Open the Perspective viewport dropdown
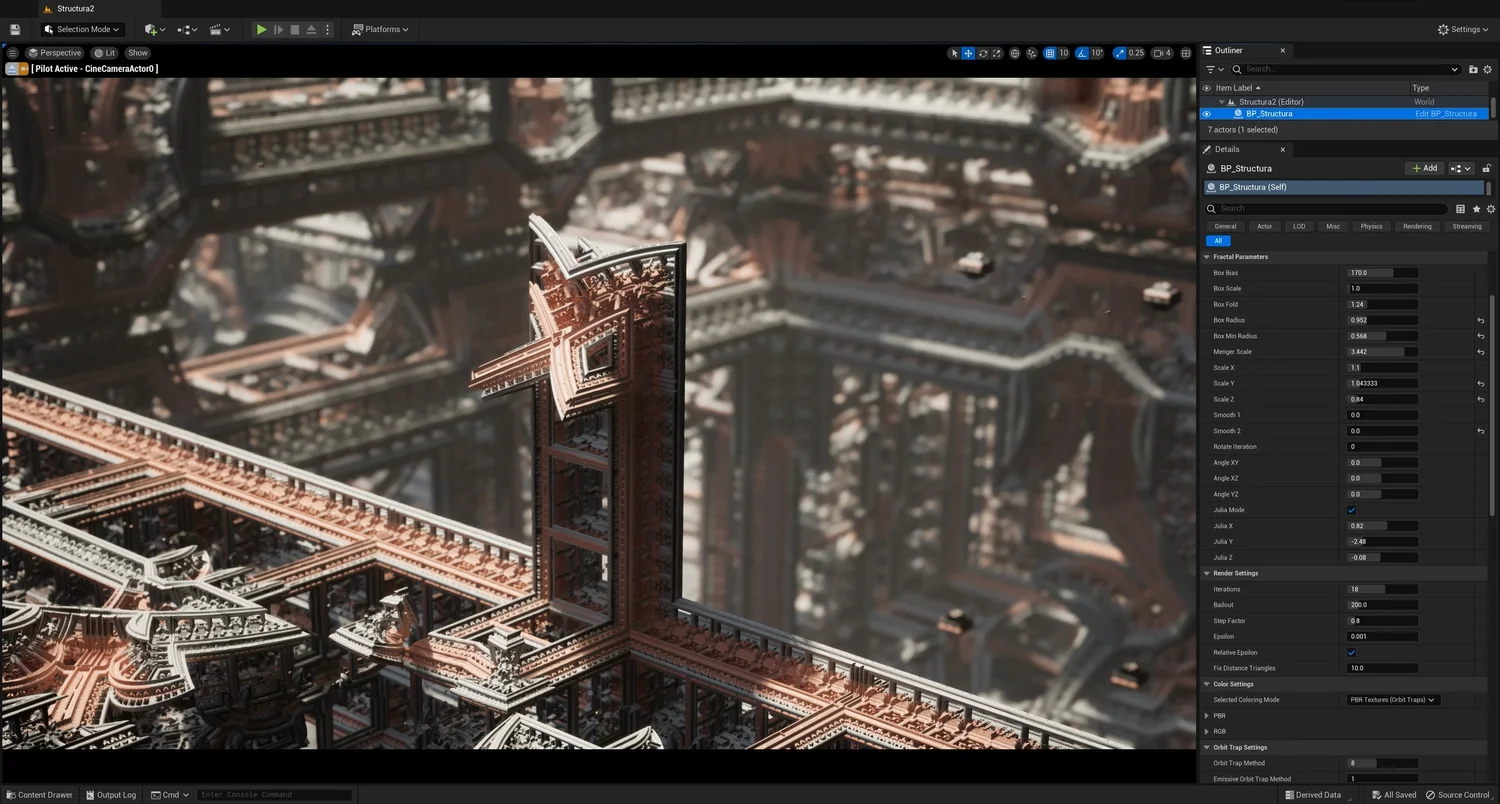The width and height of the screenshot is (1500, 804). tap(57, 53)
